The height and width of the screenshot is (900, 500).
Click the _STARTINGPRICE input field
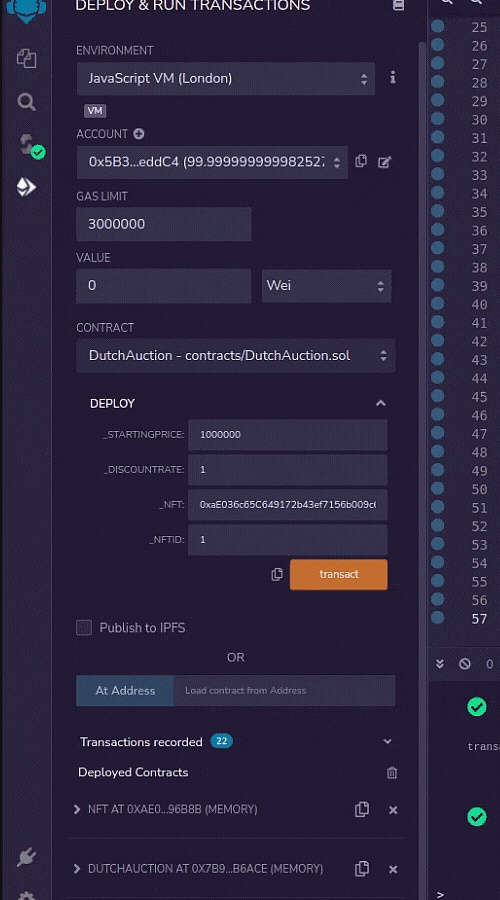coord(288,435)
